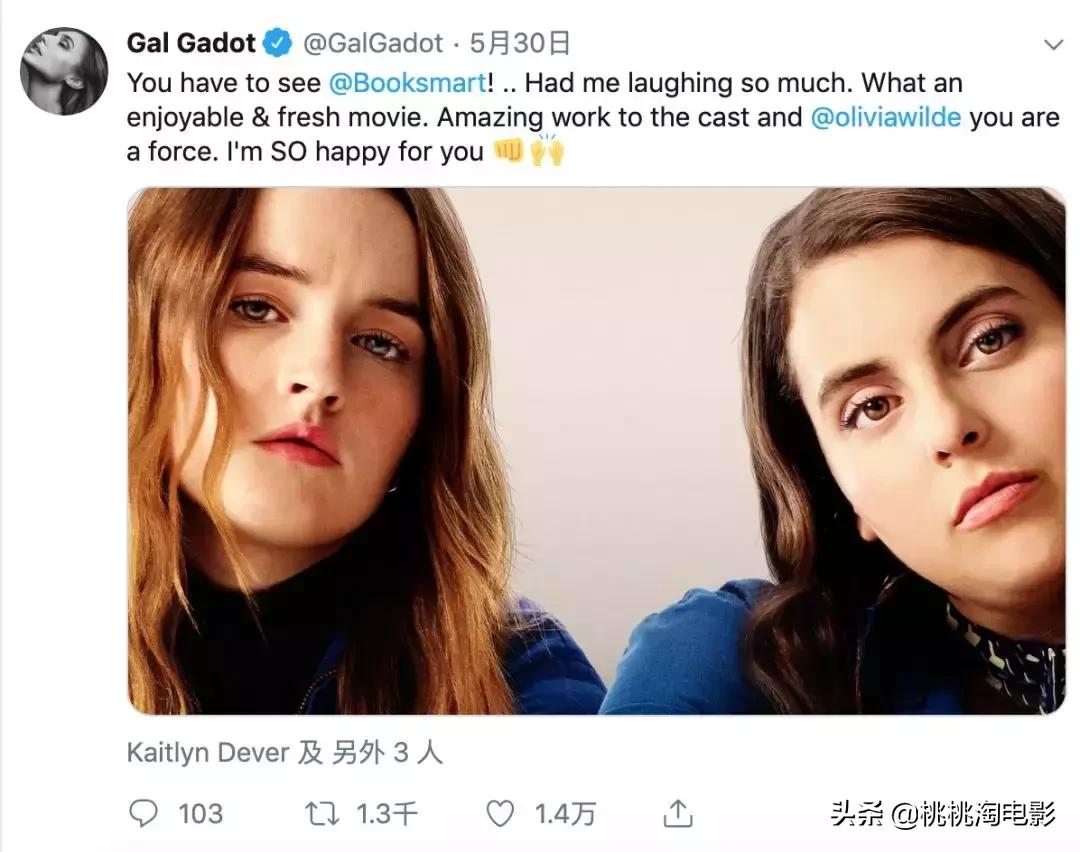Click the 103 replies count
The width and height of the screenshot is (1080, 852).
(x=200, y=814)
